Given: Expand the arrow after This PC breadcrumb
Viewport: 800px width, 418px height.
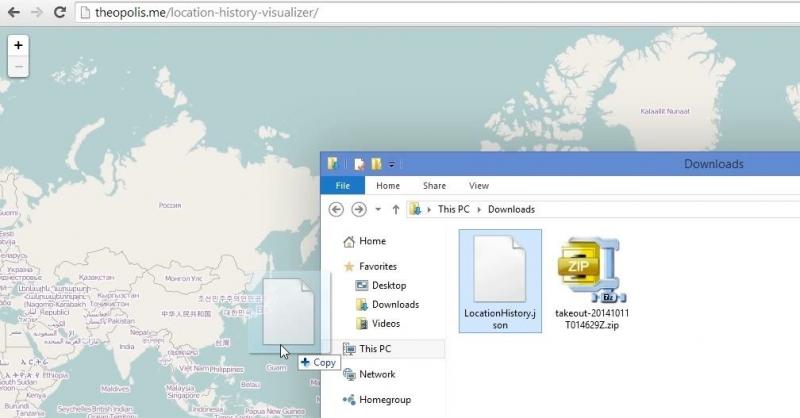Looking at the screenshot, I should (479, 209).
